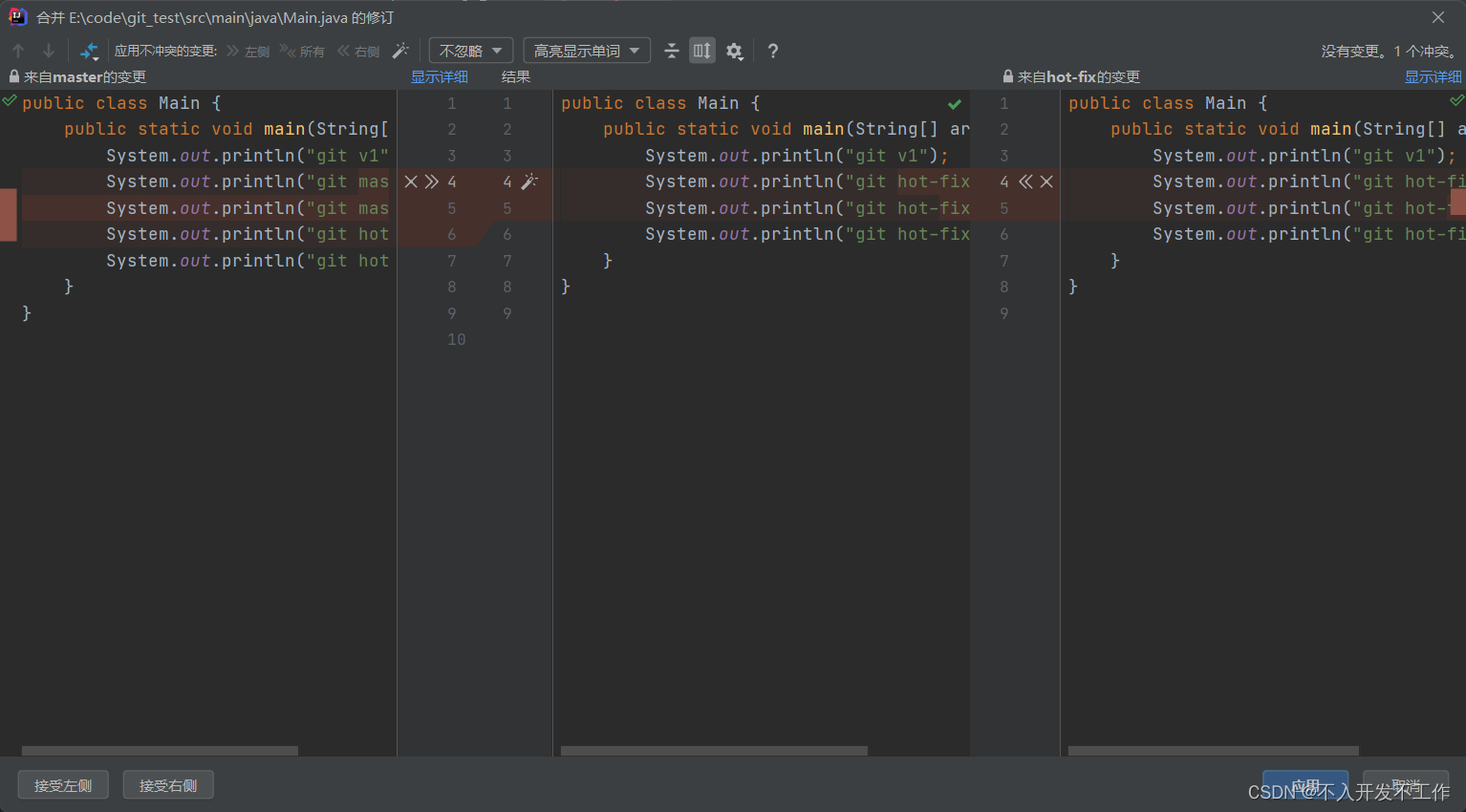Close the merge dialog window

click(1438, 17)
